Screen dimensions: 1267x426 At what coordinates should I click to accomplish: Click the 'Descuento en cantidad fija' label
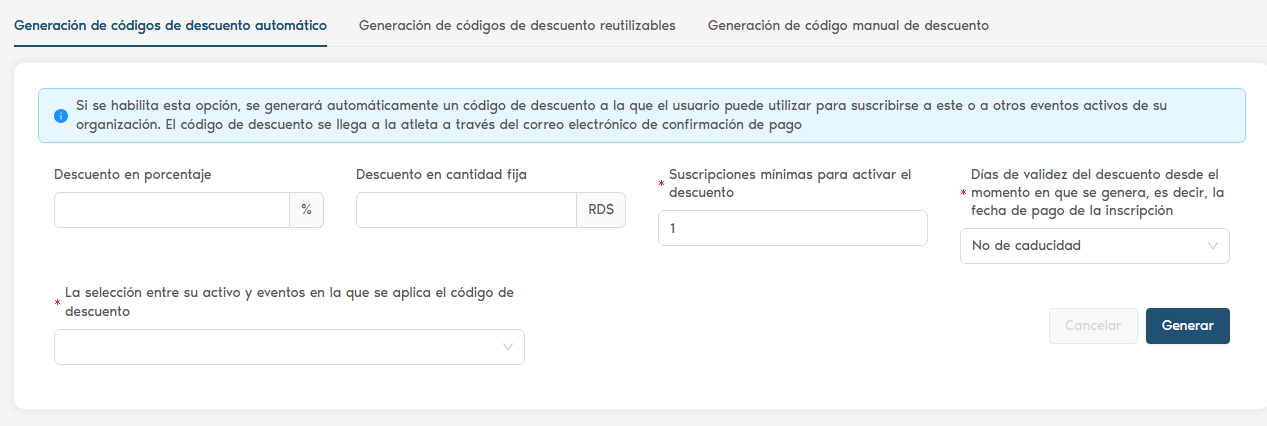[441, 174]
